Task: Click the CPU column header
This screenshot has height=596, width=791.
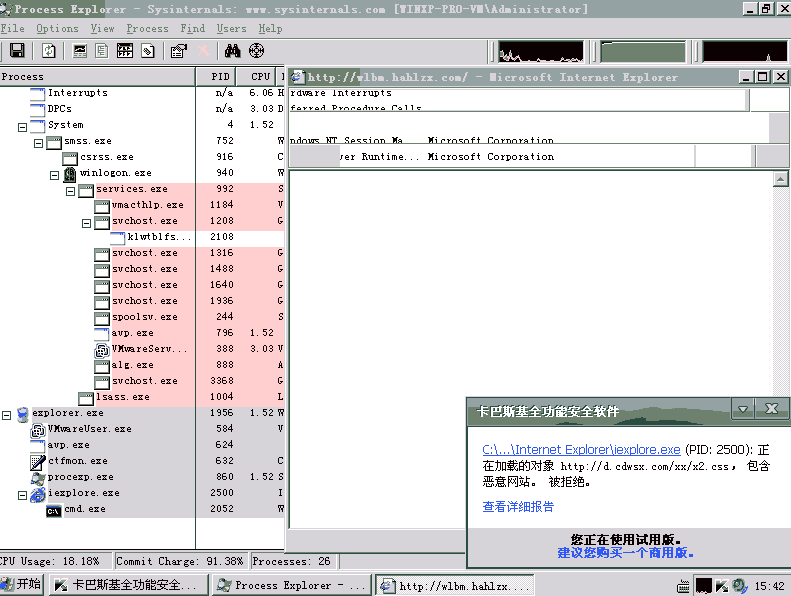Action: (x=260, y=76)
